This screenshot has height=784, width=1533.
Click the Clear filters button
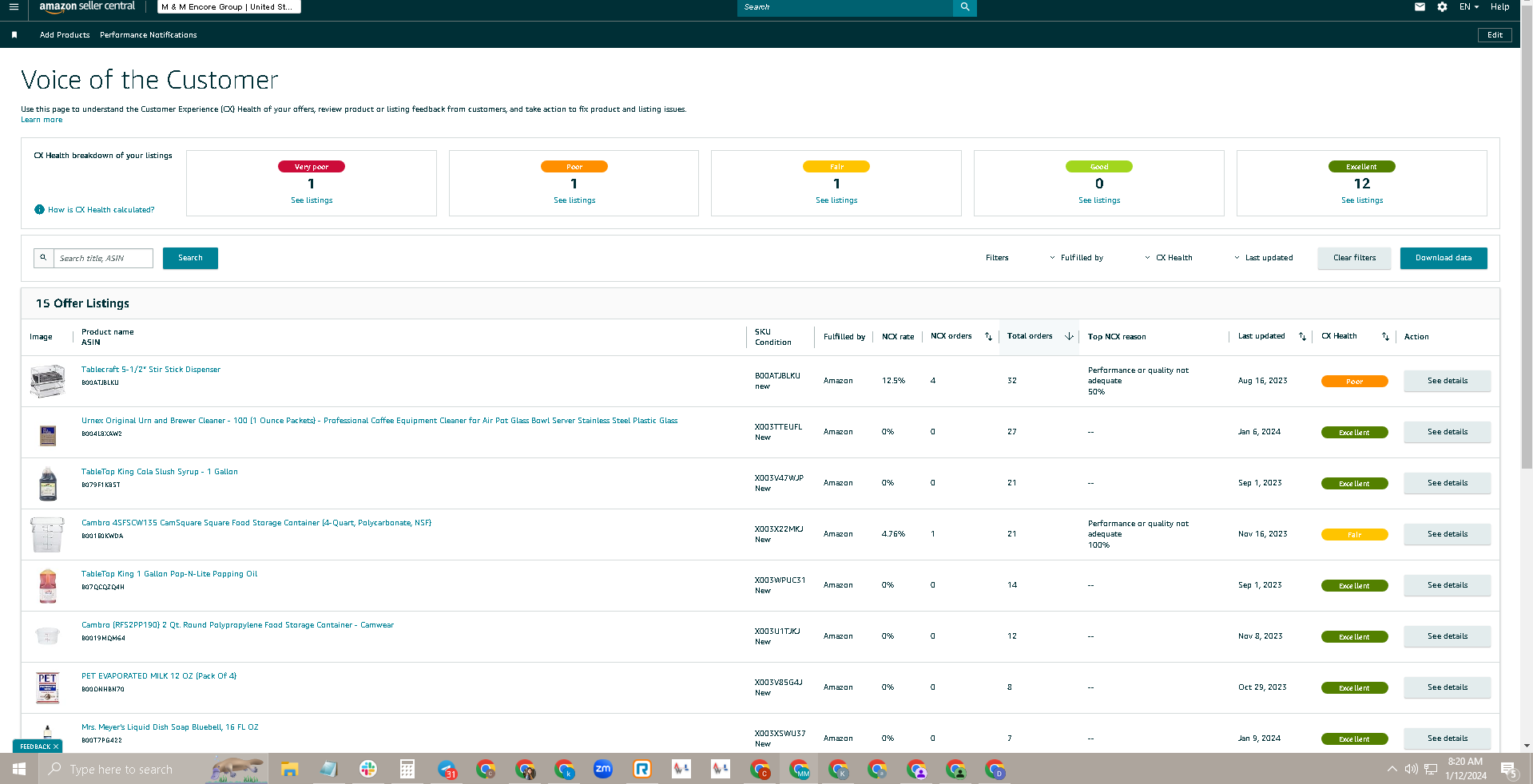[x=1354, y=258]
